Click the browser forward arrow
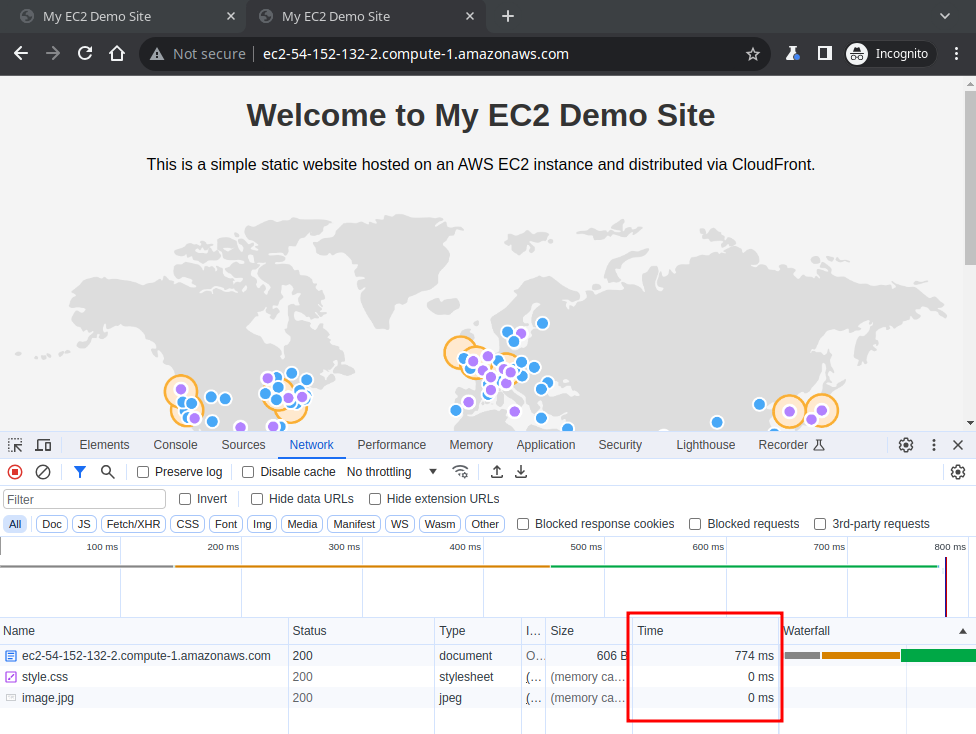 coord(53,54)
